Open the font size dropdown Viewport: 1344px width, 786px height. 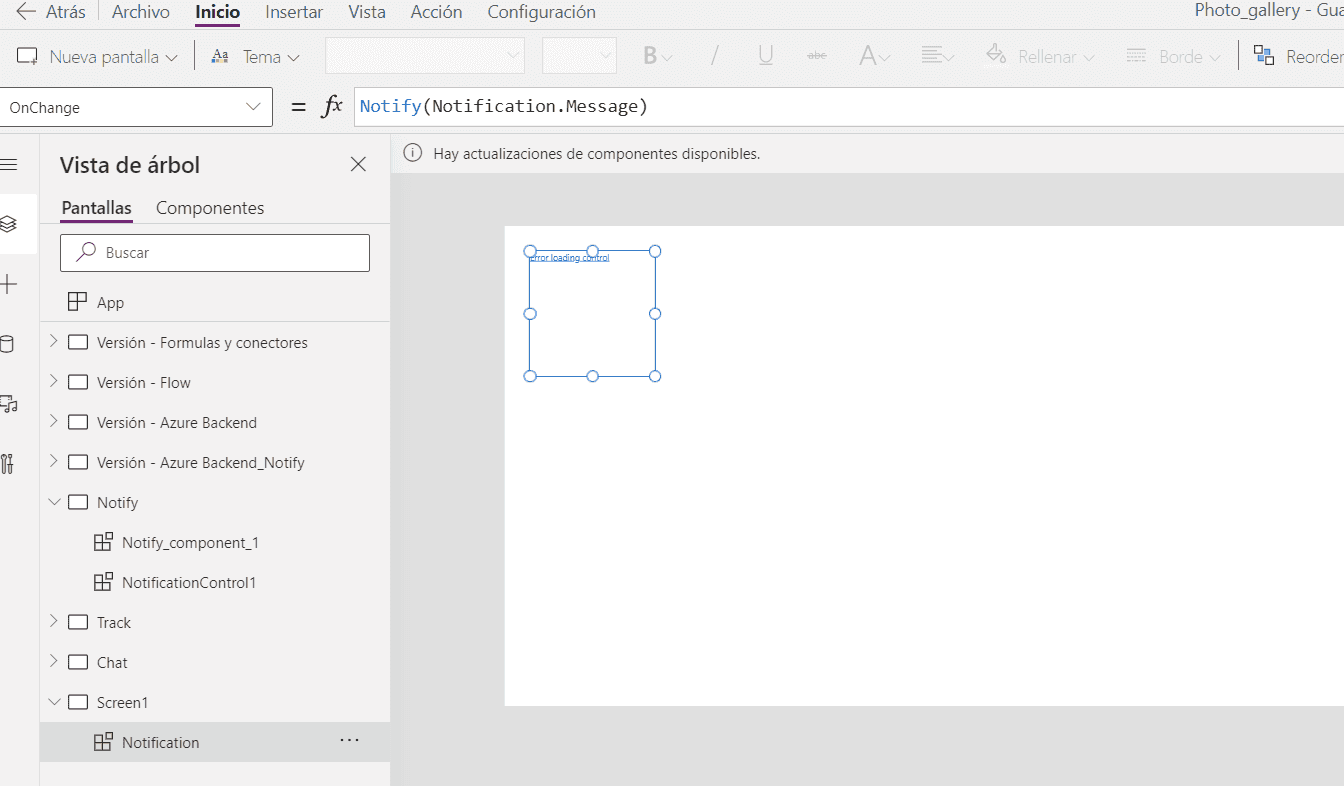pyautogui.click(x=579, y=56)
